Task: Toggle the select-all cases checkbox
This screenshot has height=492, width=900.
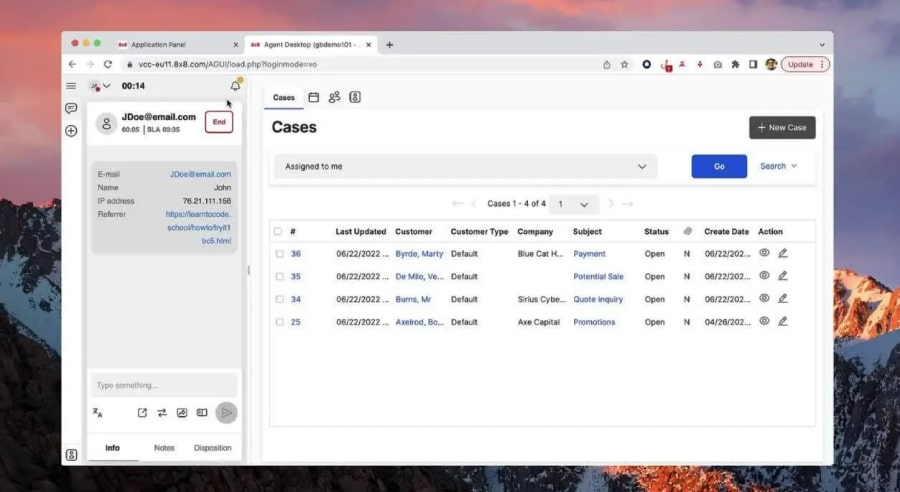Action: (278, 231)
